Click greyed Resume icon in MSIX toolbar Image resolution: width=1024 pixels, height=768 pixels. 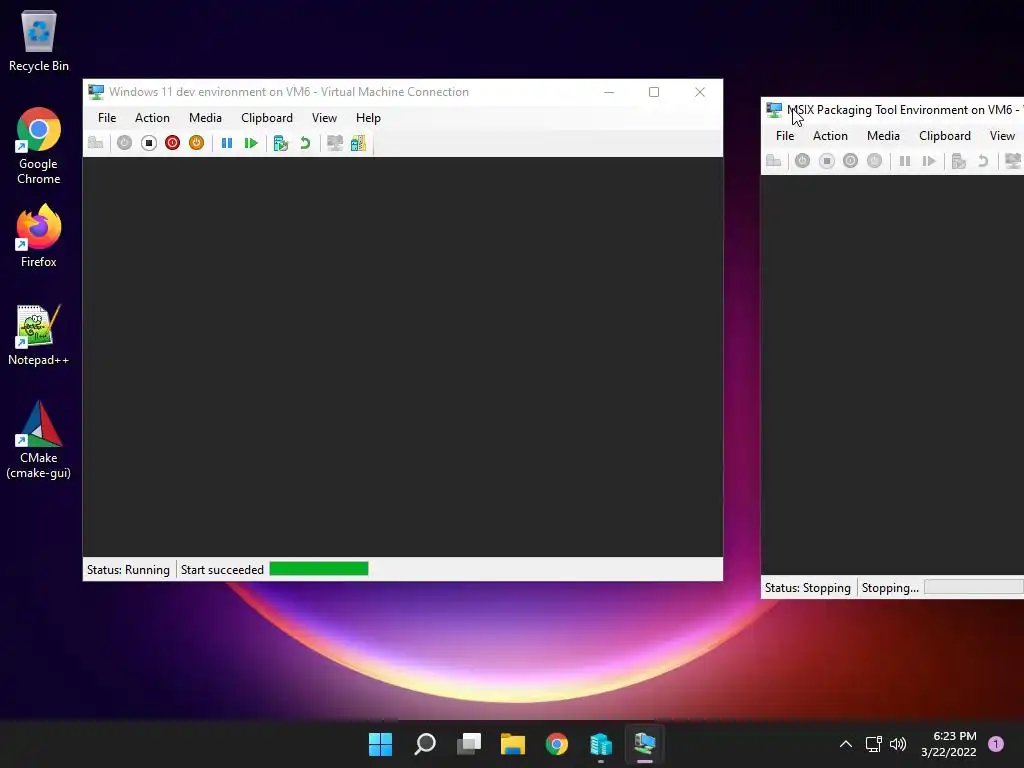click(x=929, y=161)
